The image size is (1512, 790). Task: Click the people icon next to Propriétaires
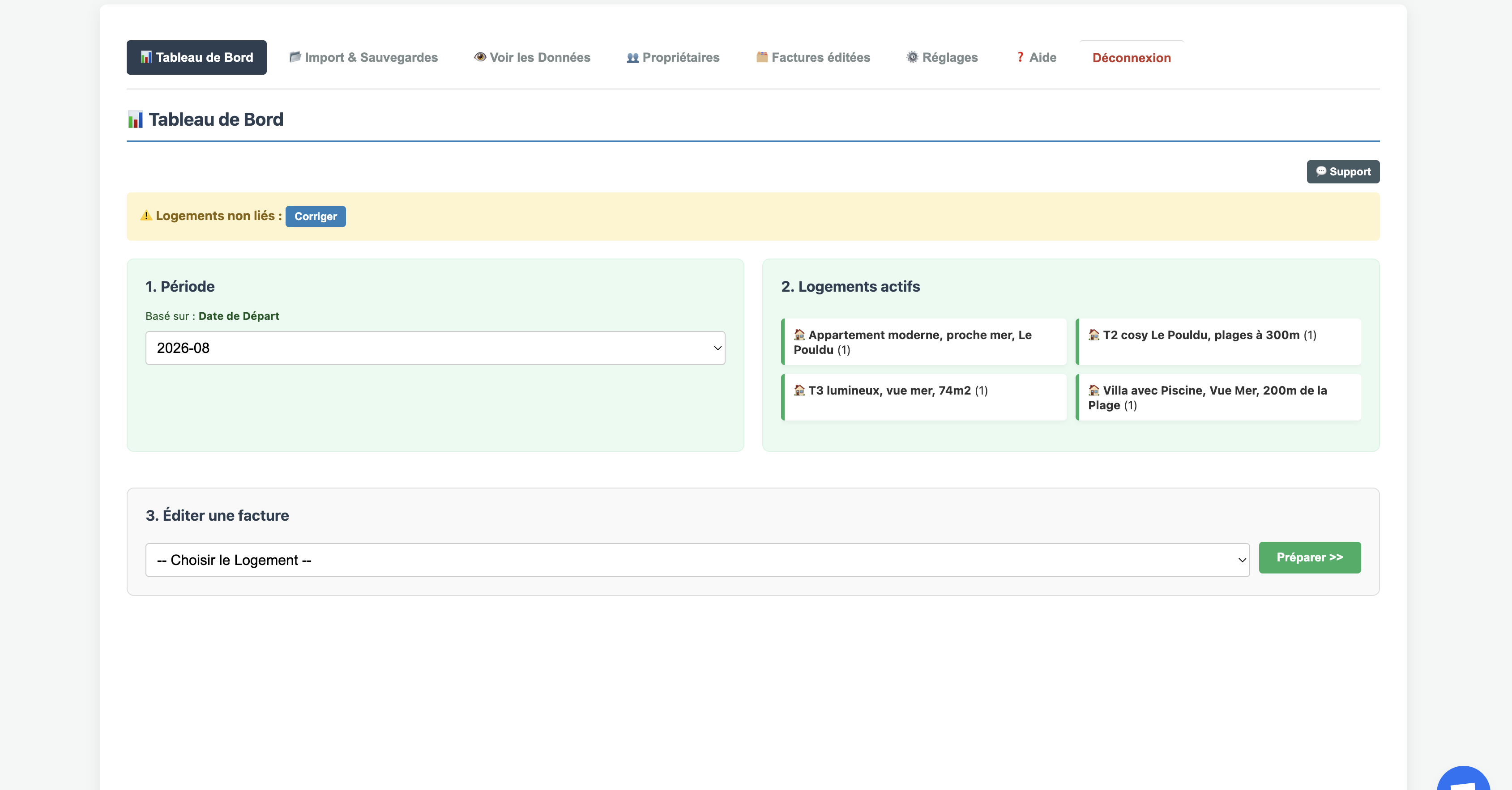tap(631, 57)
